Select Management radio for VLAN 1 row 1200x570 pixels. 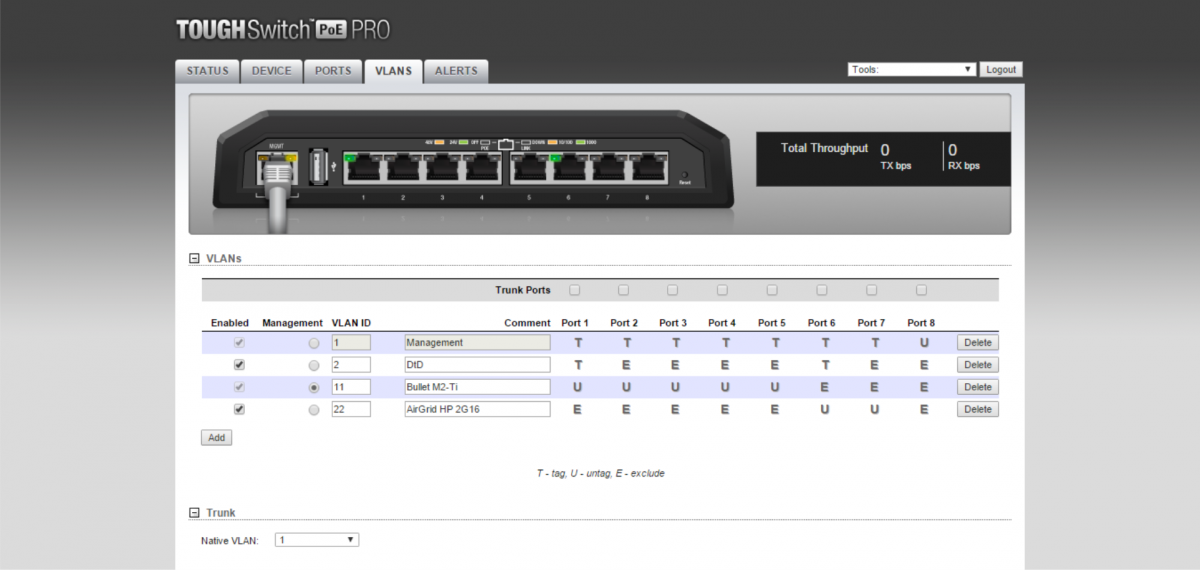click(x=314, y=342)
